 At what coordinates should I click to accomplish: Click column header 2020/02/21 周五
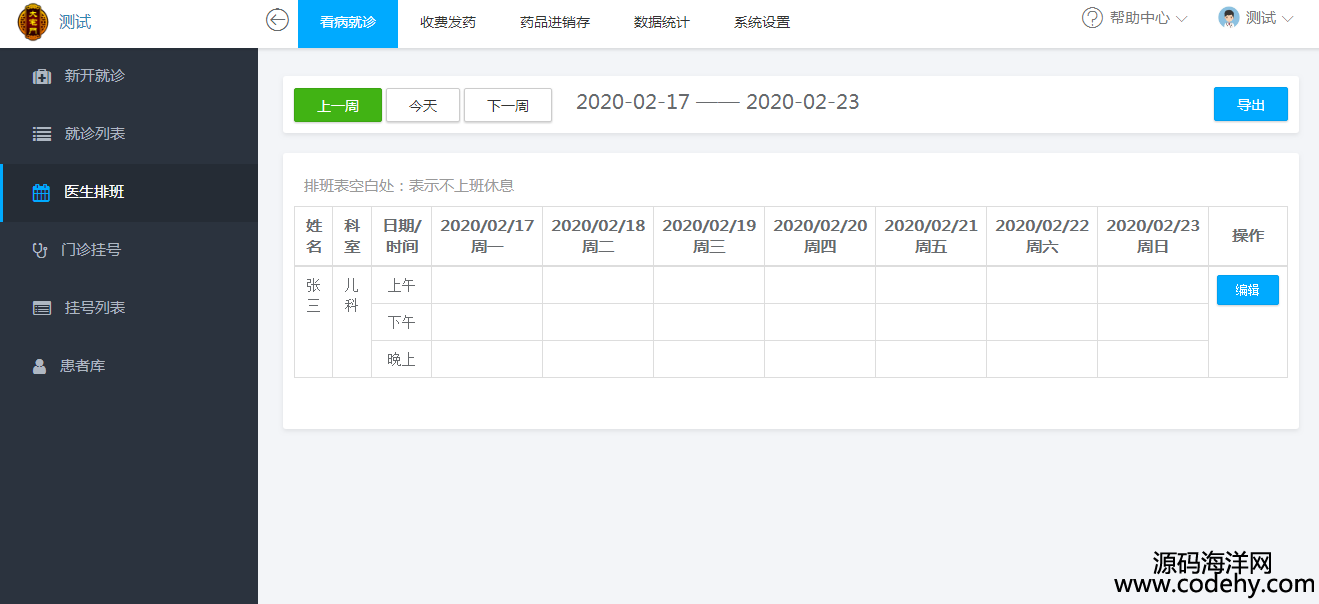point(931,236)
